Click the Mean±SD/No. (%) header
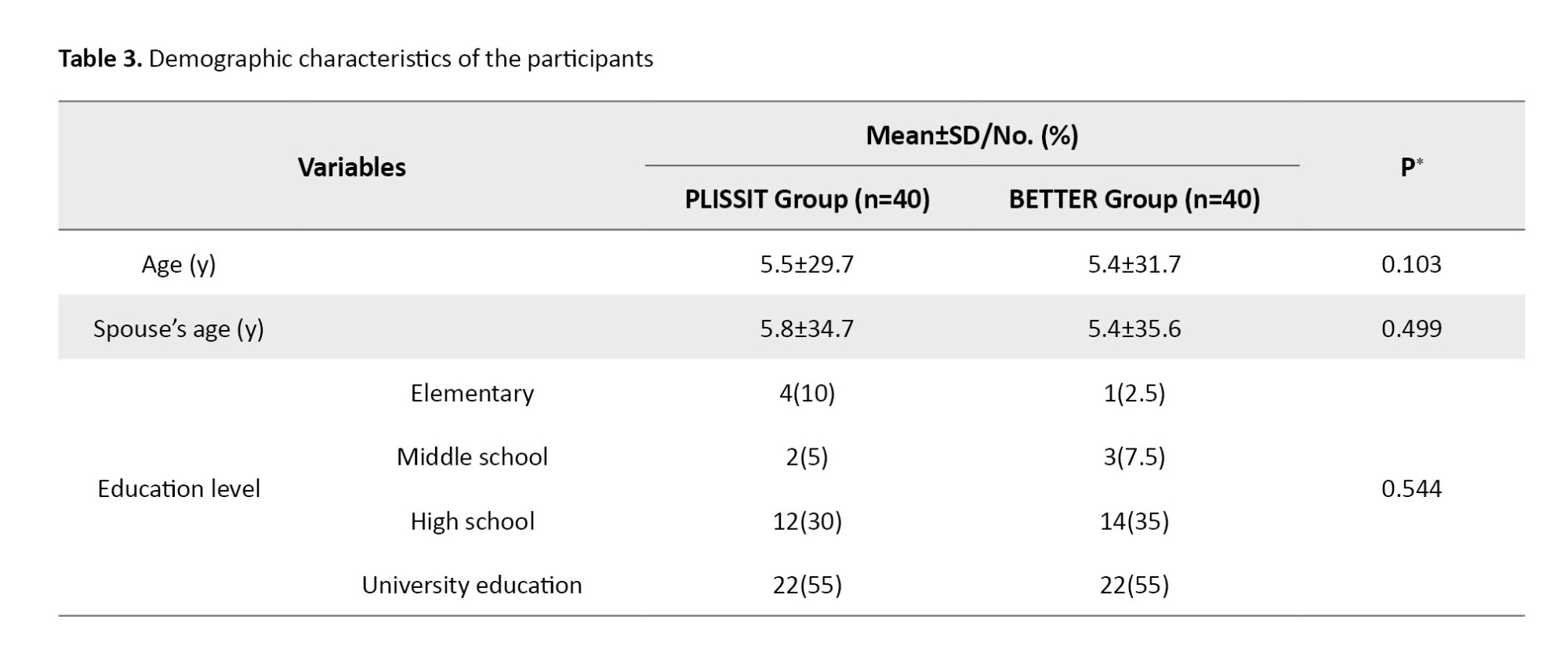Viewport: 1568px width, 664px height. point(971,136)
